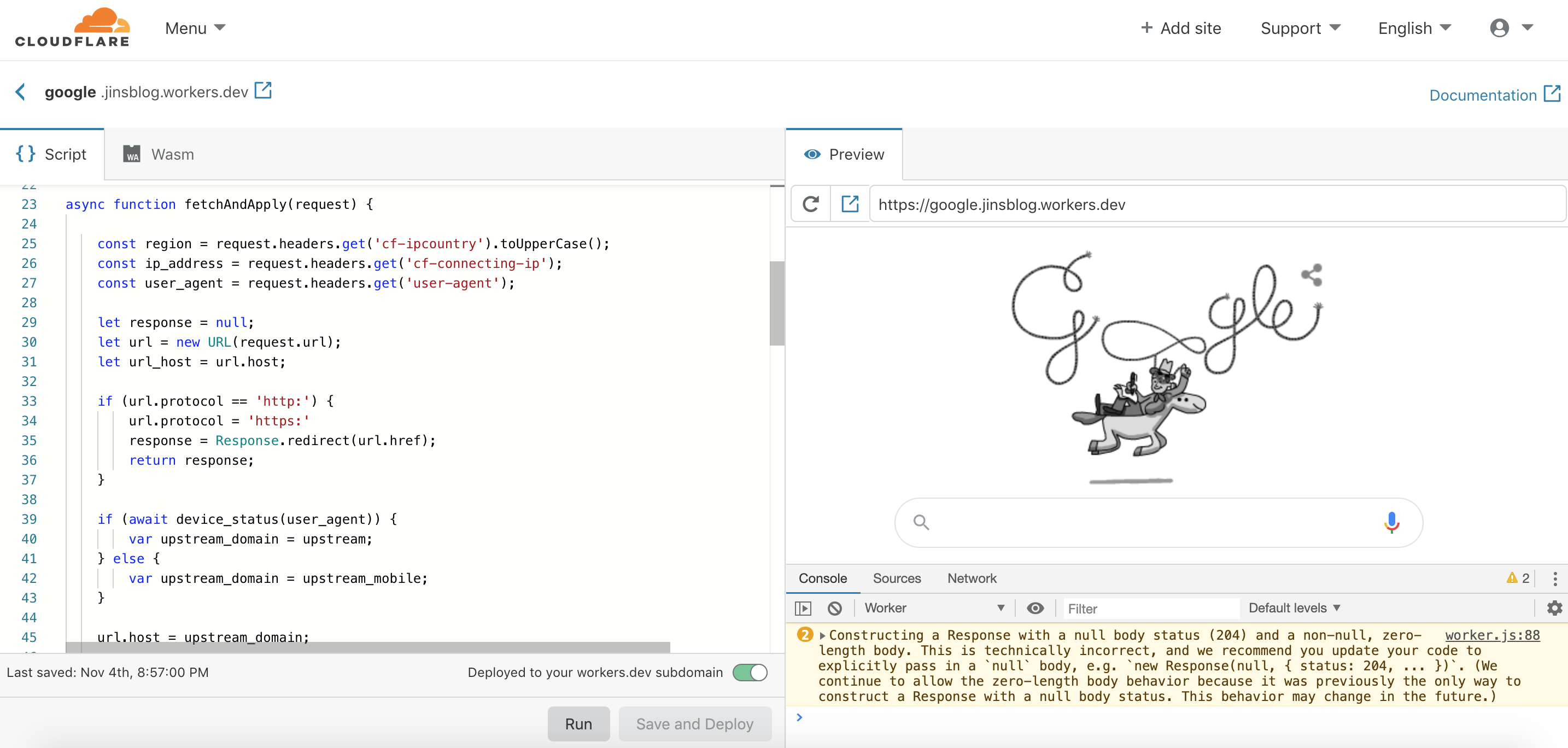Image resolution: width=1568 pixels, height=748 pixels.
Task: Open preview in new window icon
Action: (x=850, y=204)
